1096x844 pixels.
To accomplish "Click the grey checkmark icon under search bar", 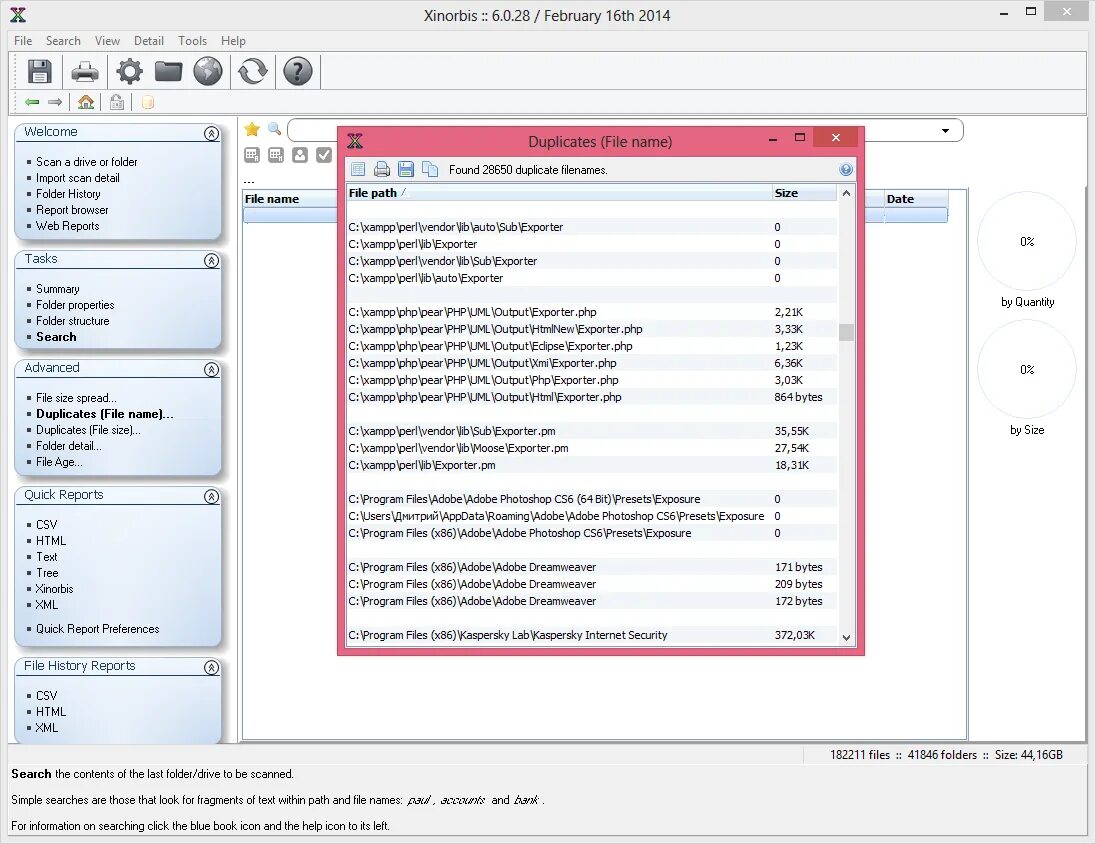I will (324, 155).
